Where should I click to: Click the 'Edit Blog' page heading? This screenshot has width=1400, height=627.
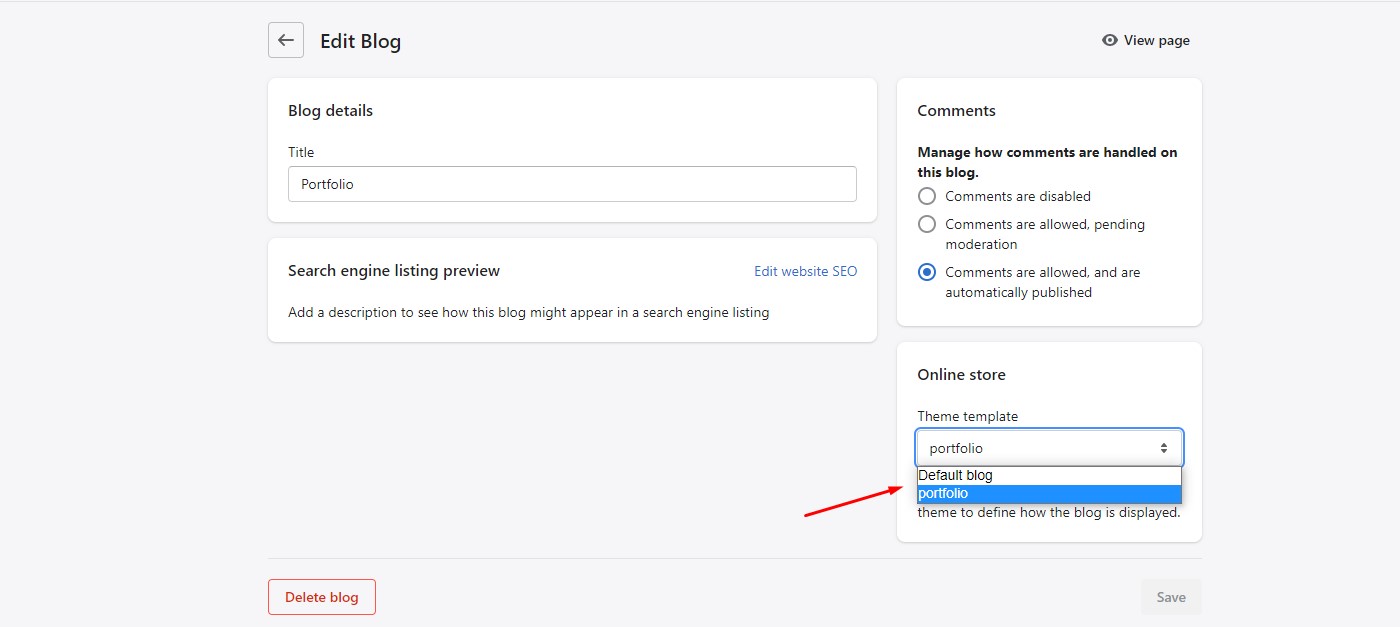360,41
